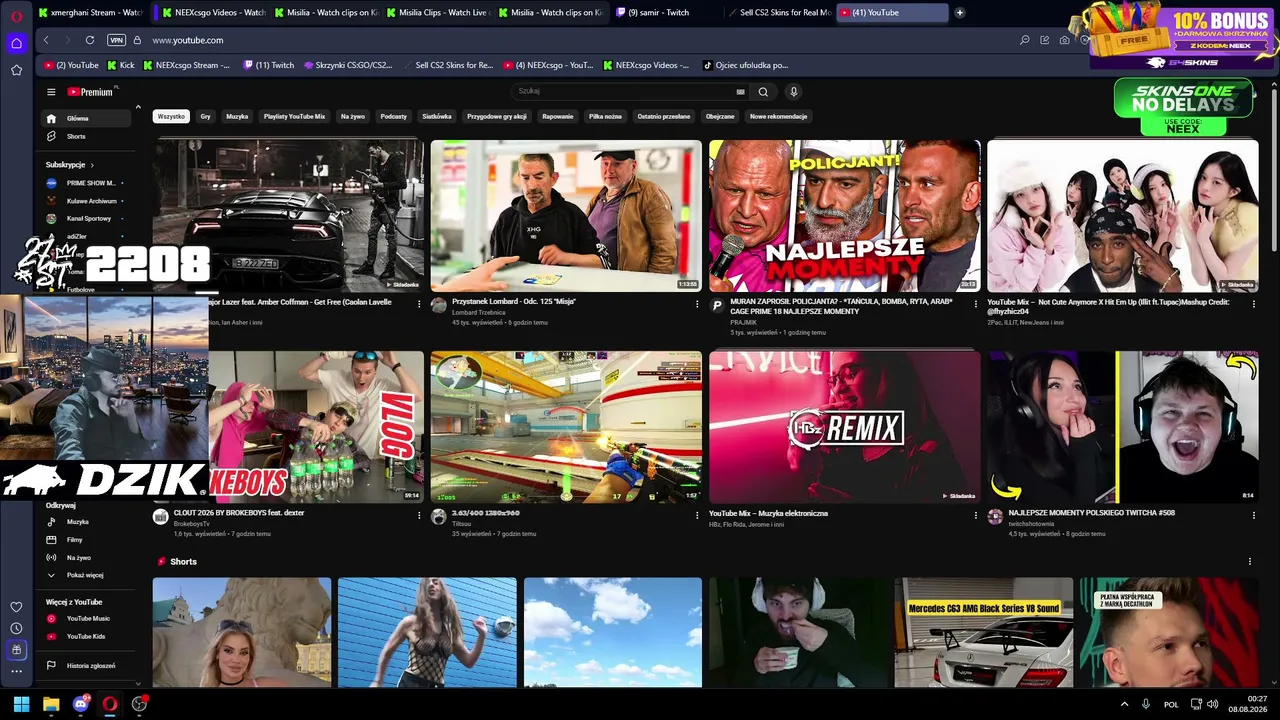Open the Opera sidebar gift box icon
Image resolution: width=1280 pixels, height=720 pixels.
(16, 650)
